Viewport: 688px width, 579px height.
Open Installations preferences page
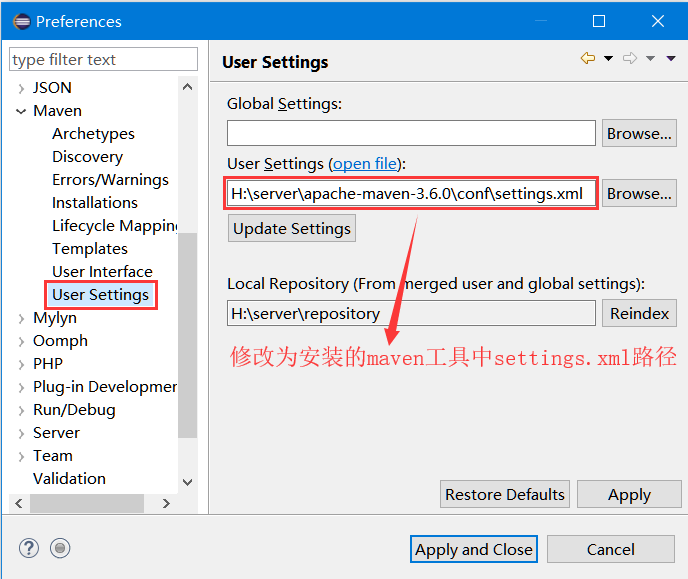(95, 203)
